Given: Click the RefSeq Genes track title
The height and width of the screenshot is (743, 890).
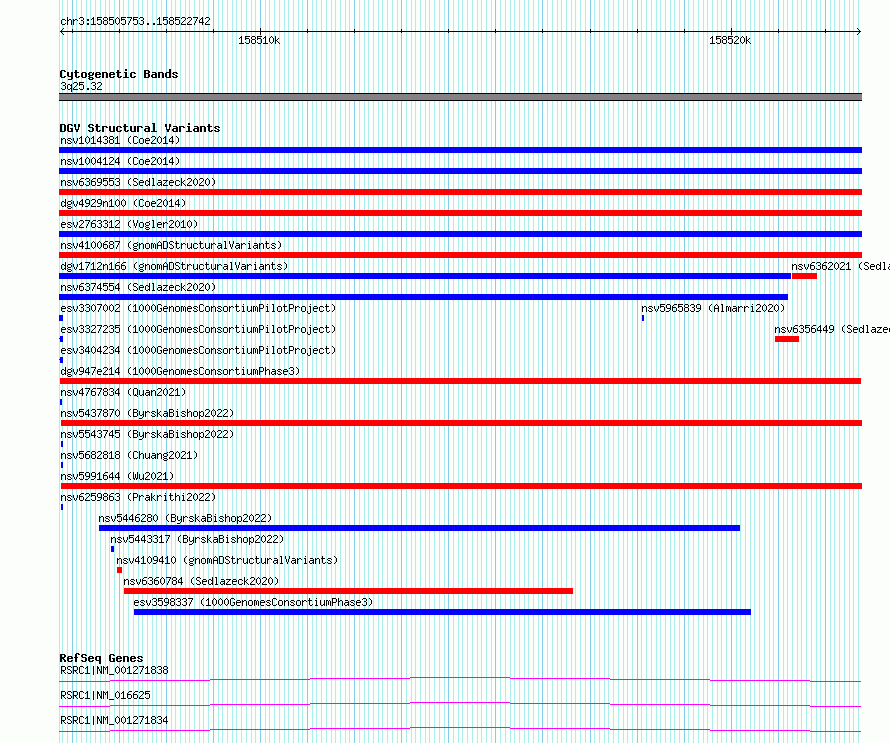Looking at the screenshot, I should coord(101,658).
